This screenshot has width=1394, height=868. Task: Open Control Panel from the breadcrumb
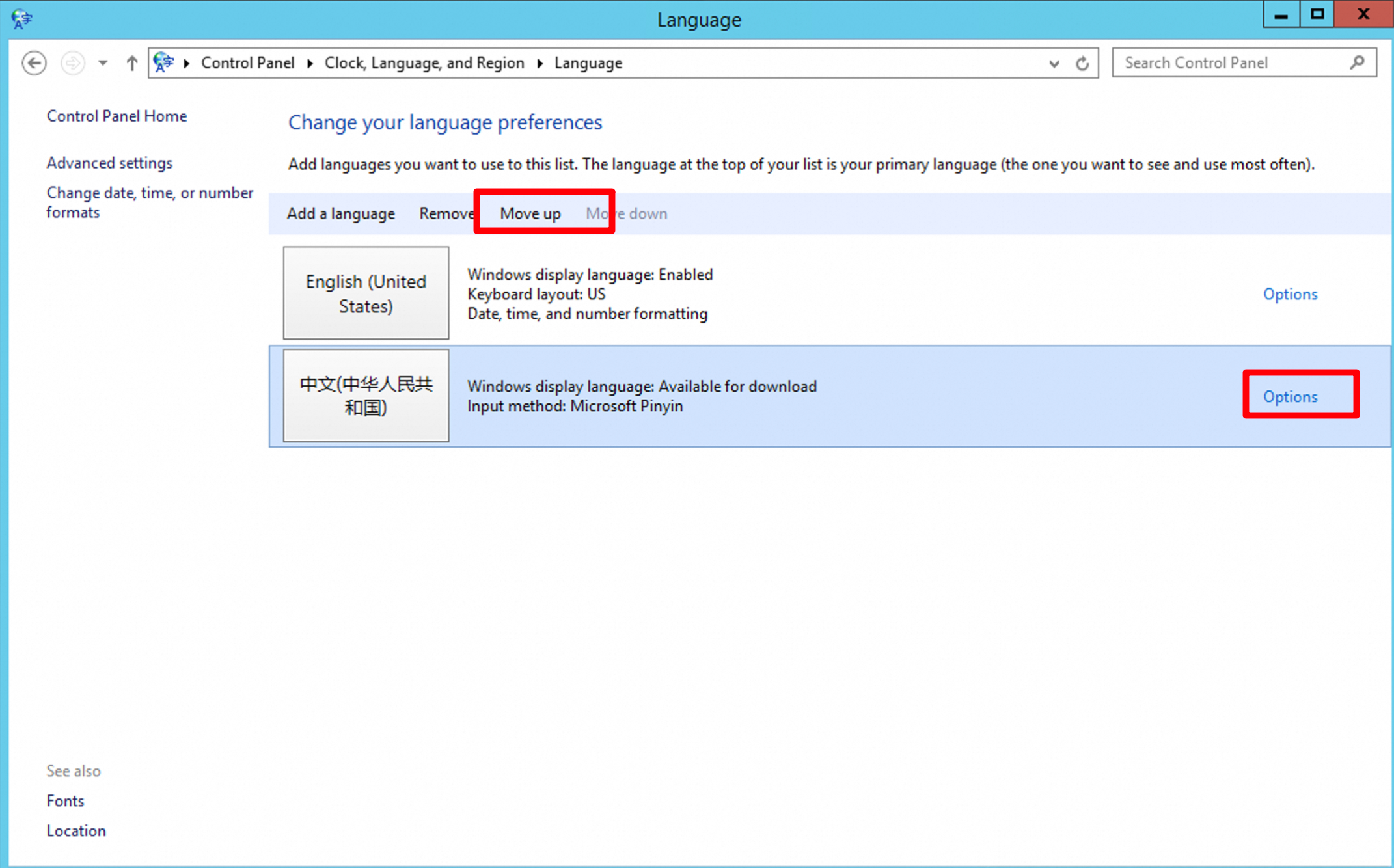coord(248,62)
